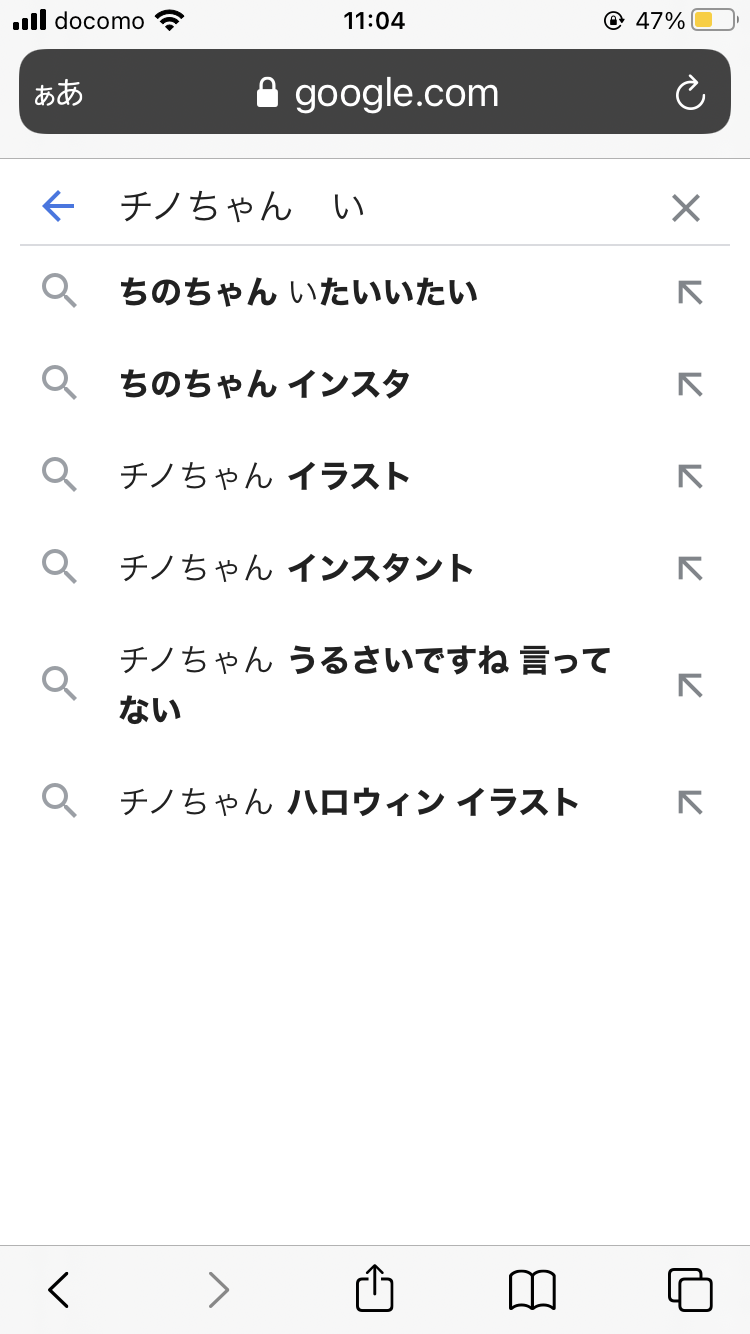Show open tabs overview icon
The height and width of the screenshot is (1334, 750).
pyautogui.click(x=690, y=1289)
